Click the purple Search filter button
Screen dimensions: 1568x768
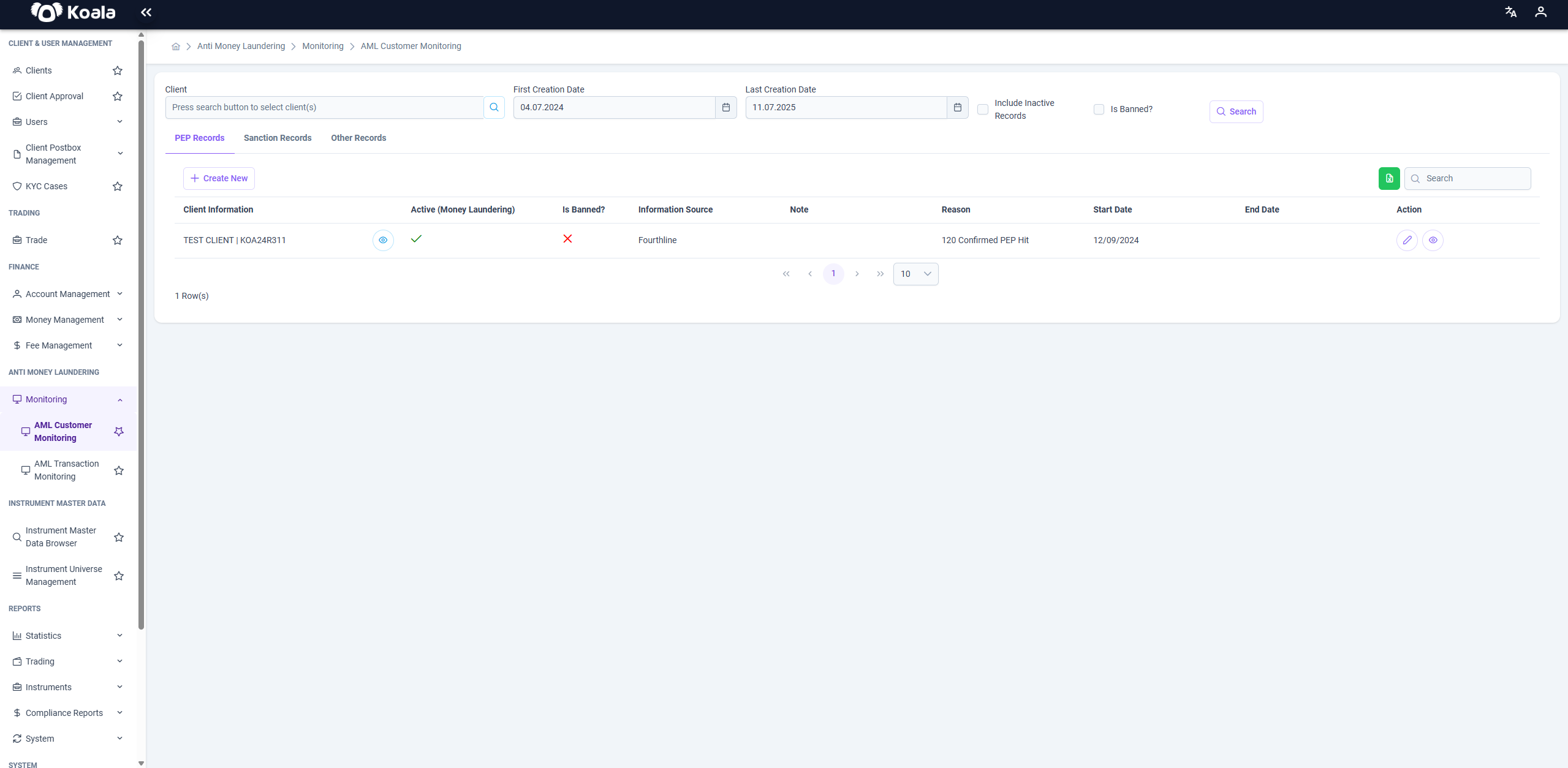(1236, 111)
